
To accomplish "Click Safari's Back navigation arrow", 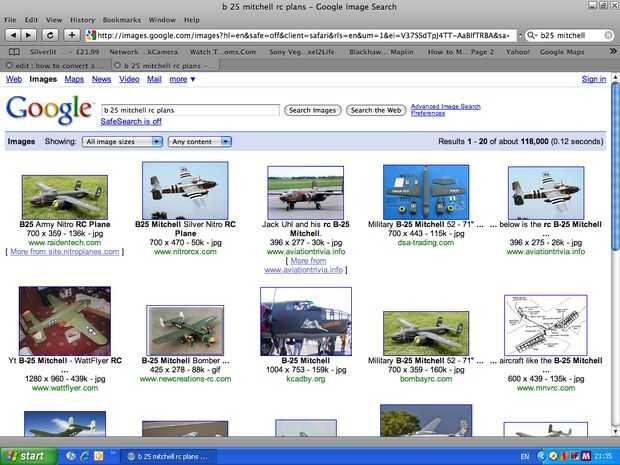I will [13, 35].
